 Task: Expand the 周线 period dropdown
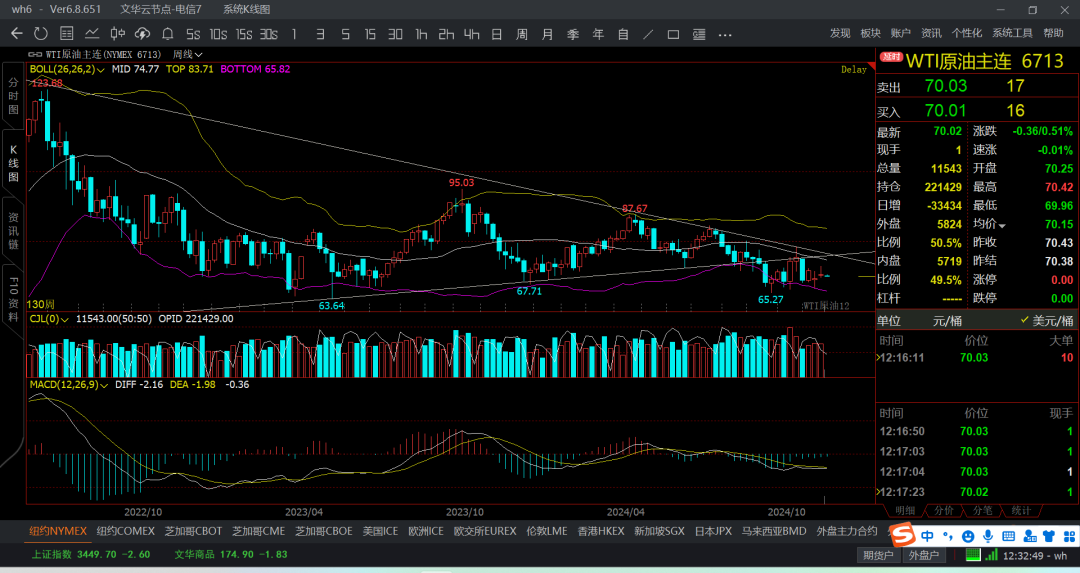point(183,53)
